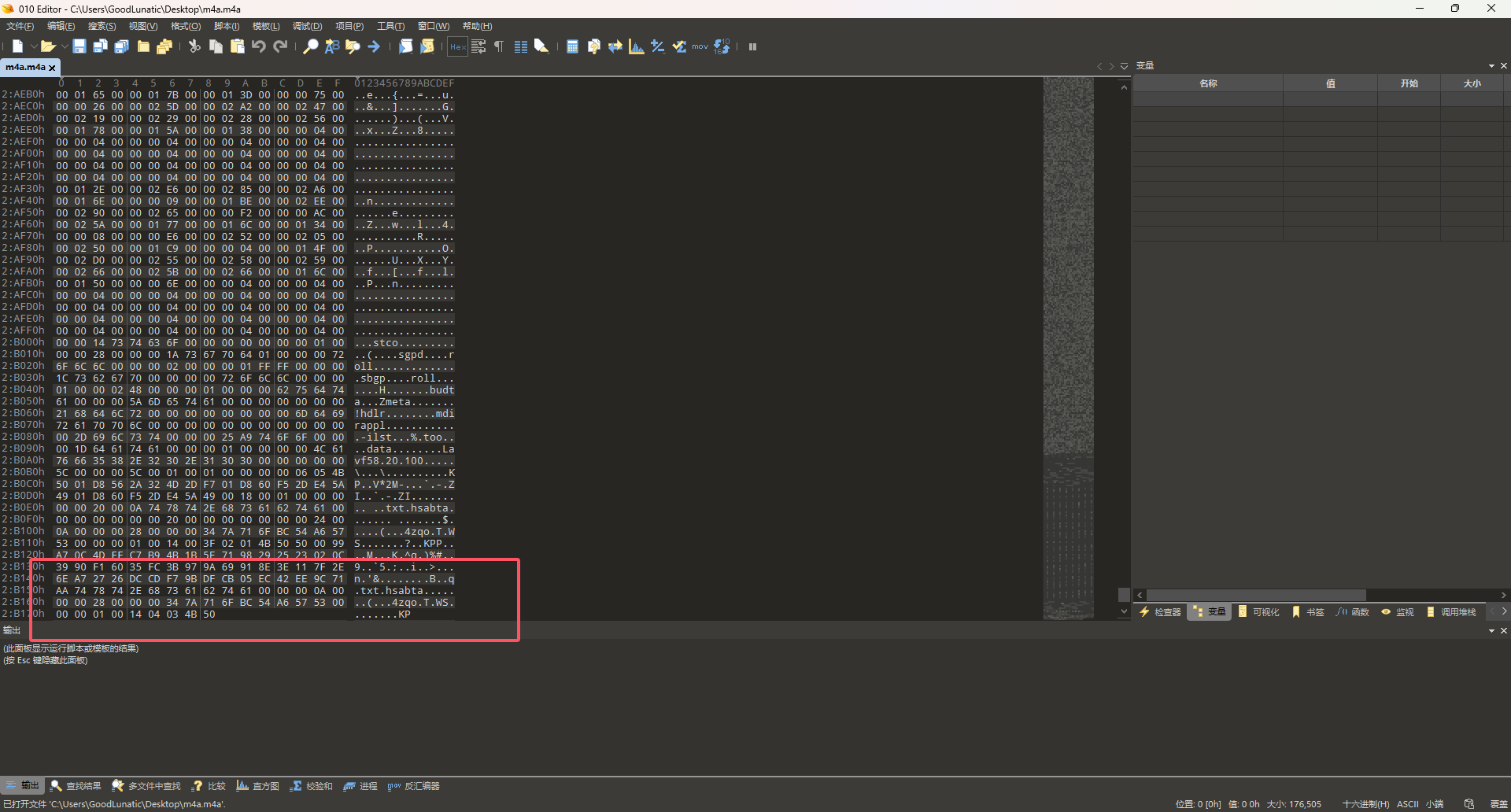
Task: Paste using the clipboard icon
Action: [237, 46]
